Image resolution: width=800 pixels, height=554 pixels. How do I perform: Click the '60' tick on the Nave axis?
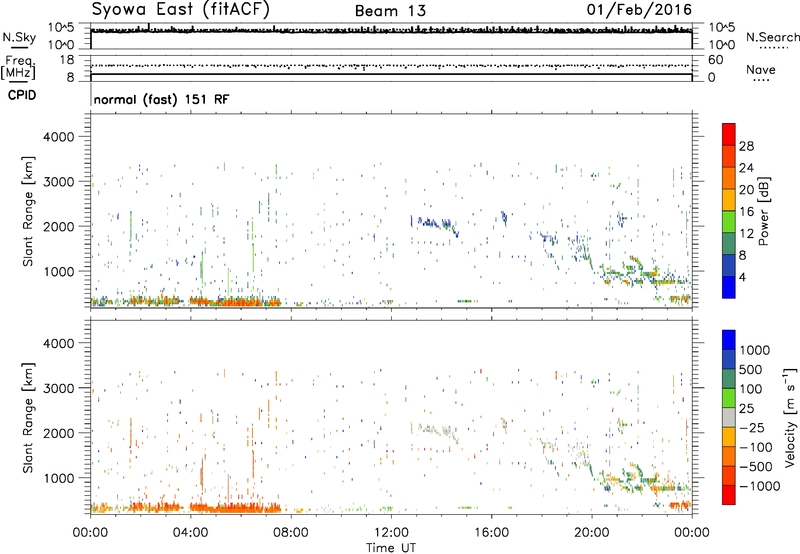coord(716,60)
